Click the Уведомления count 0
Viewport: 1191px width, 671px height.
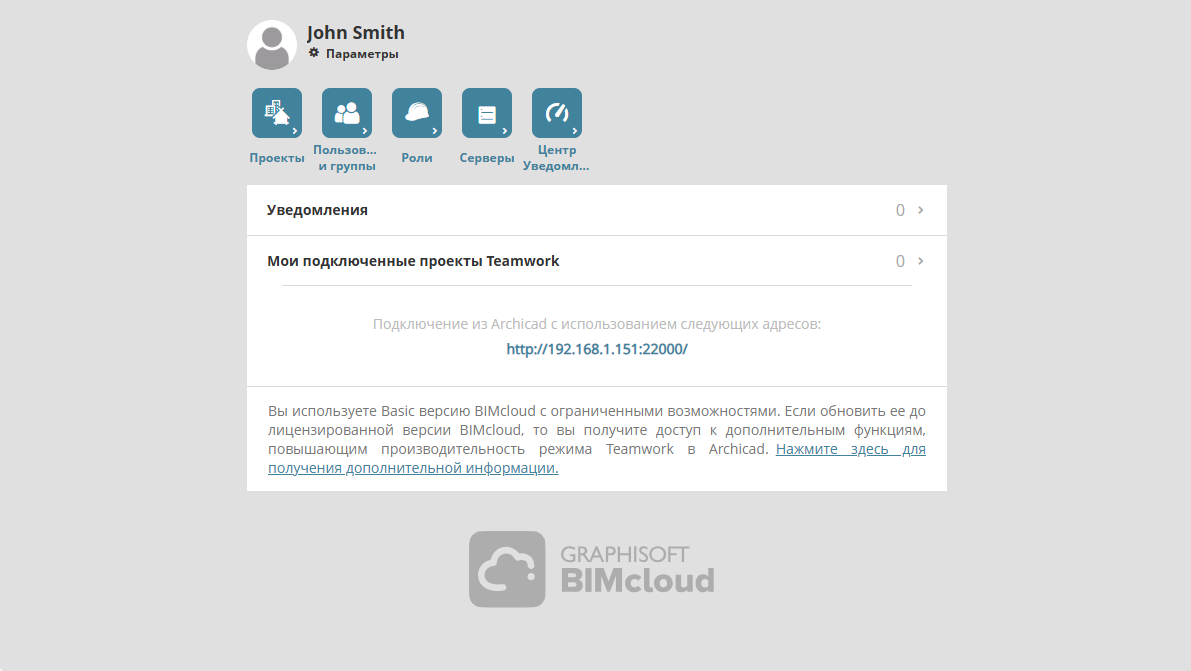[900, 210]
